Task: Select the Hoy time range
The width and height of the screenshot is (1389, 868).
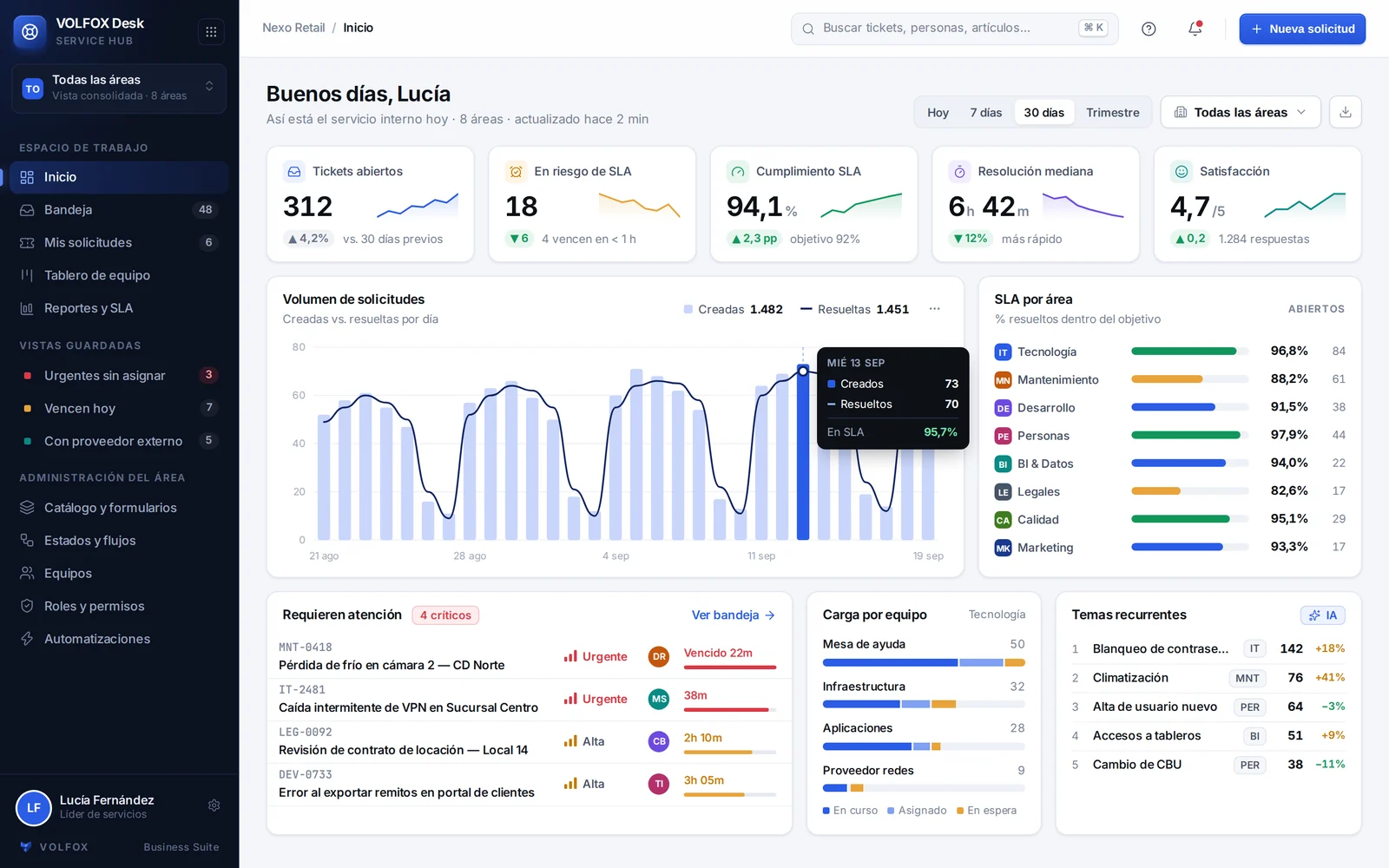Action: pos(938,113)
